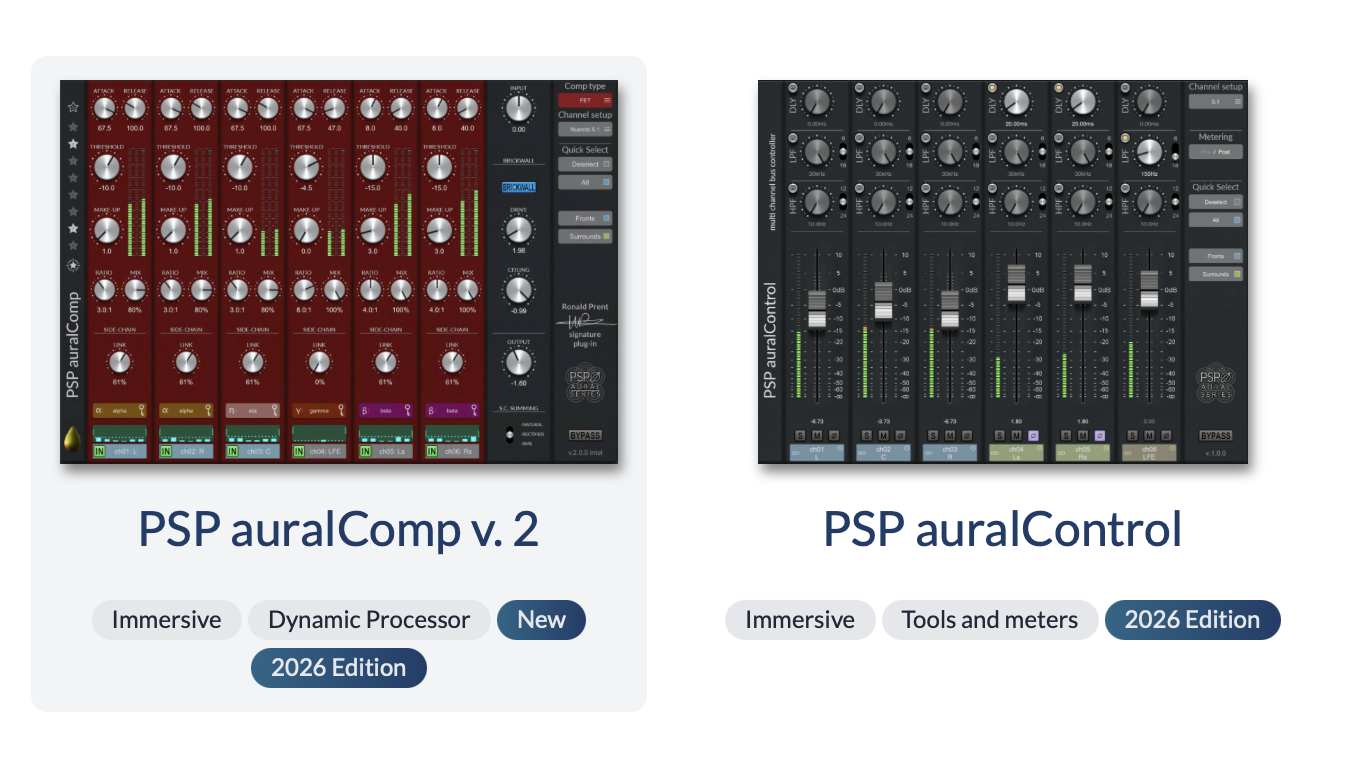The width and height of the screenshot is (1372, 762).
Task: Open the gamma group selector on ch04: LFE
Action: coord(319,411)
